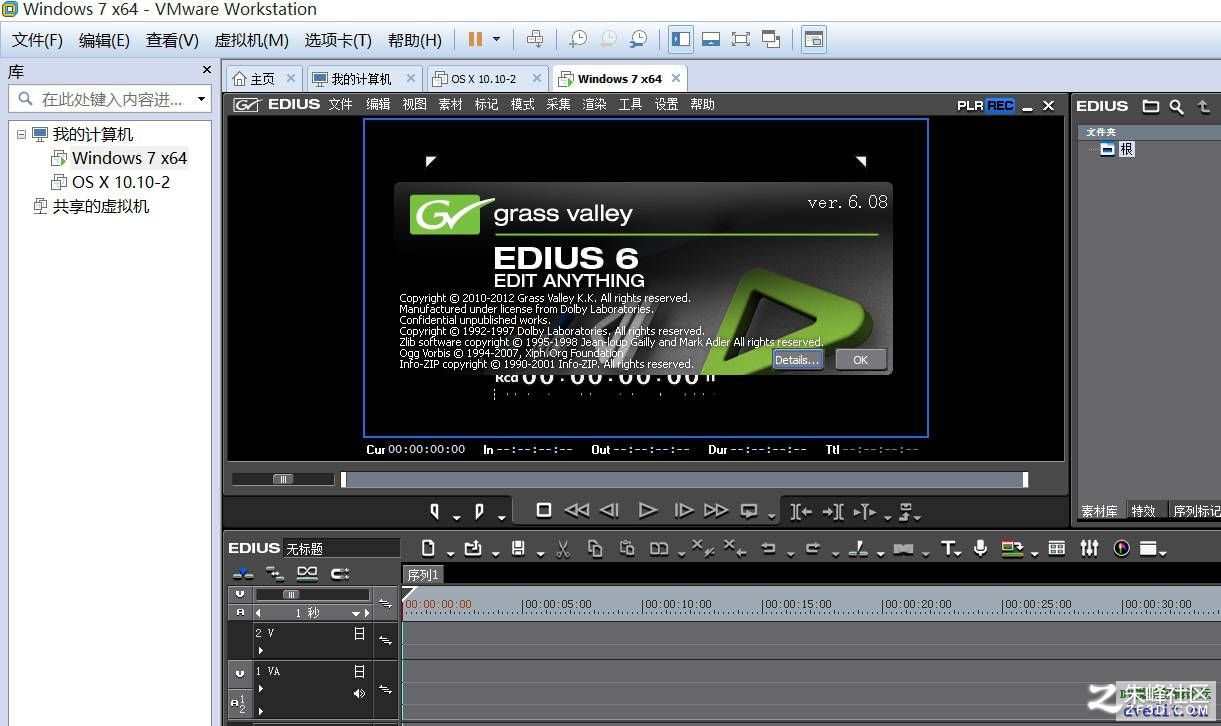Click OK in the EDIUS About dialog
The image size is (1221, 726).
click(860, 360)
